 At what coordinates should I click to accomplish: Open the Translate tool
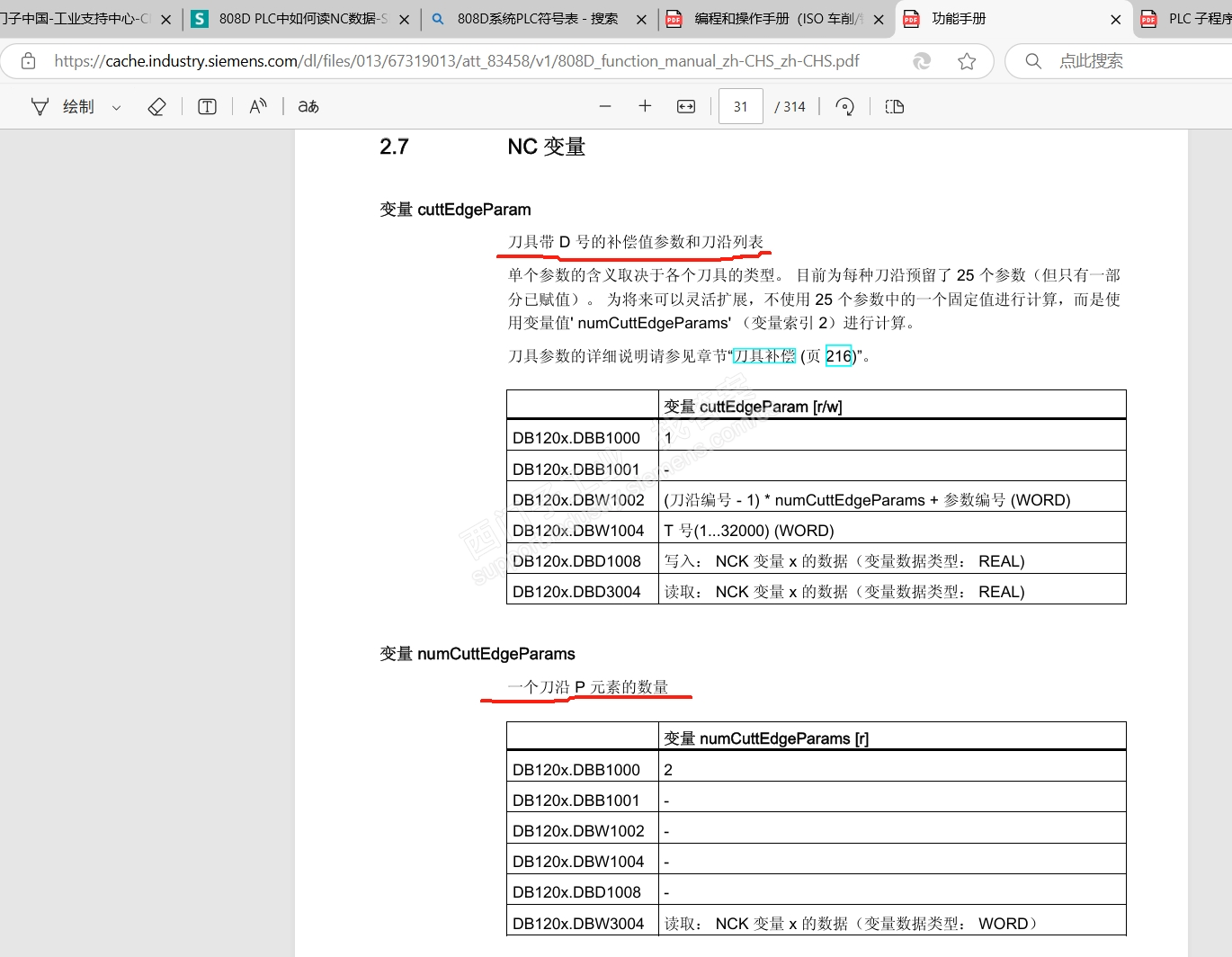coord(308,107)
